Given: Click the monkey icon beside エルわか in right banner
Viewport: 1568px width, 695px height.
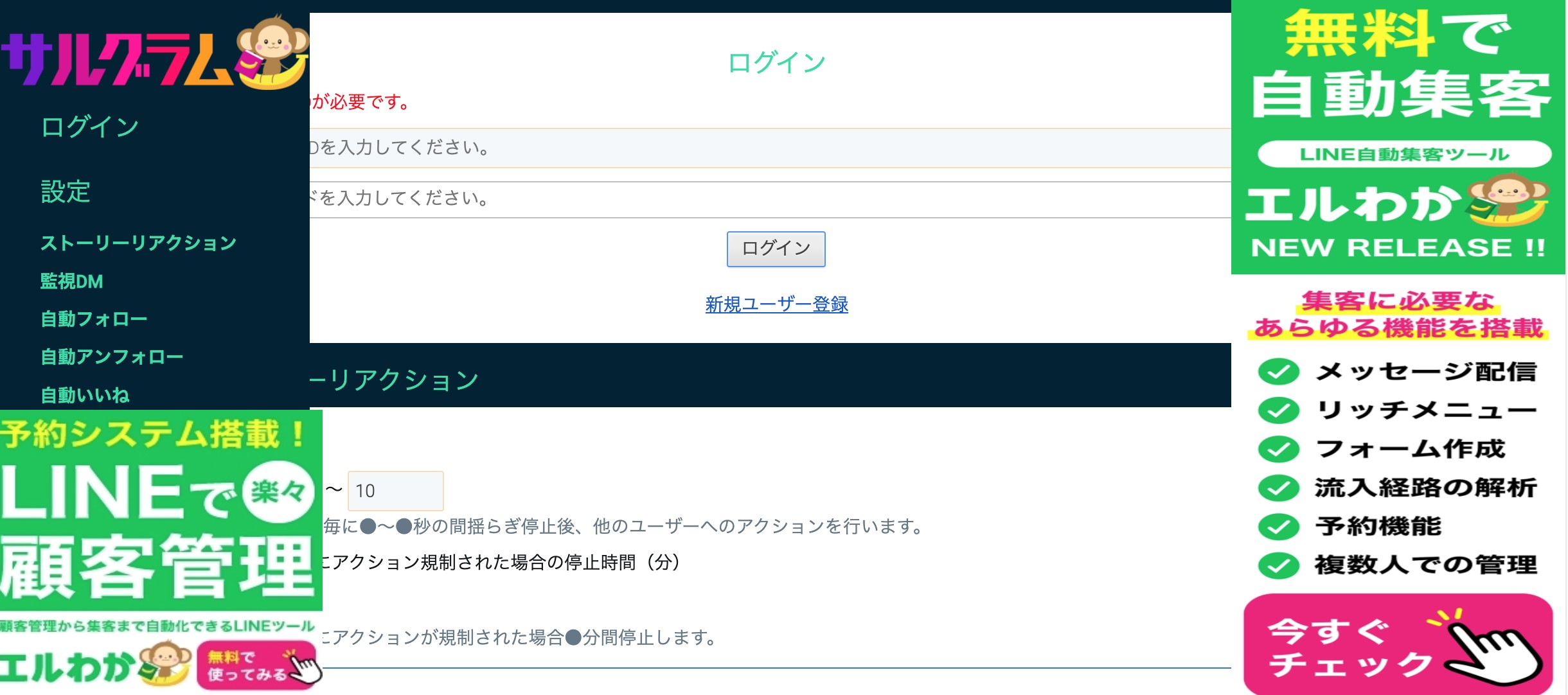Looking at the screenshot, I should pyautogui.click(x=1508, y=199).
